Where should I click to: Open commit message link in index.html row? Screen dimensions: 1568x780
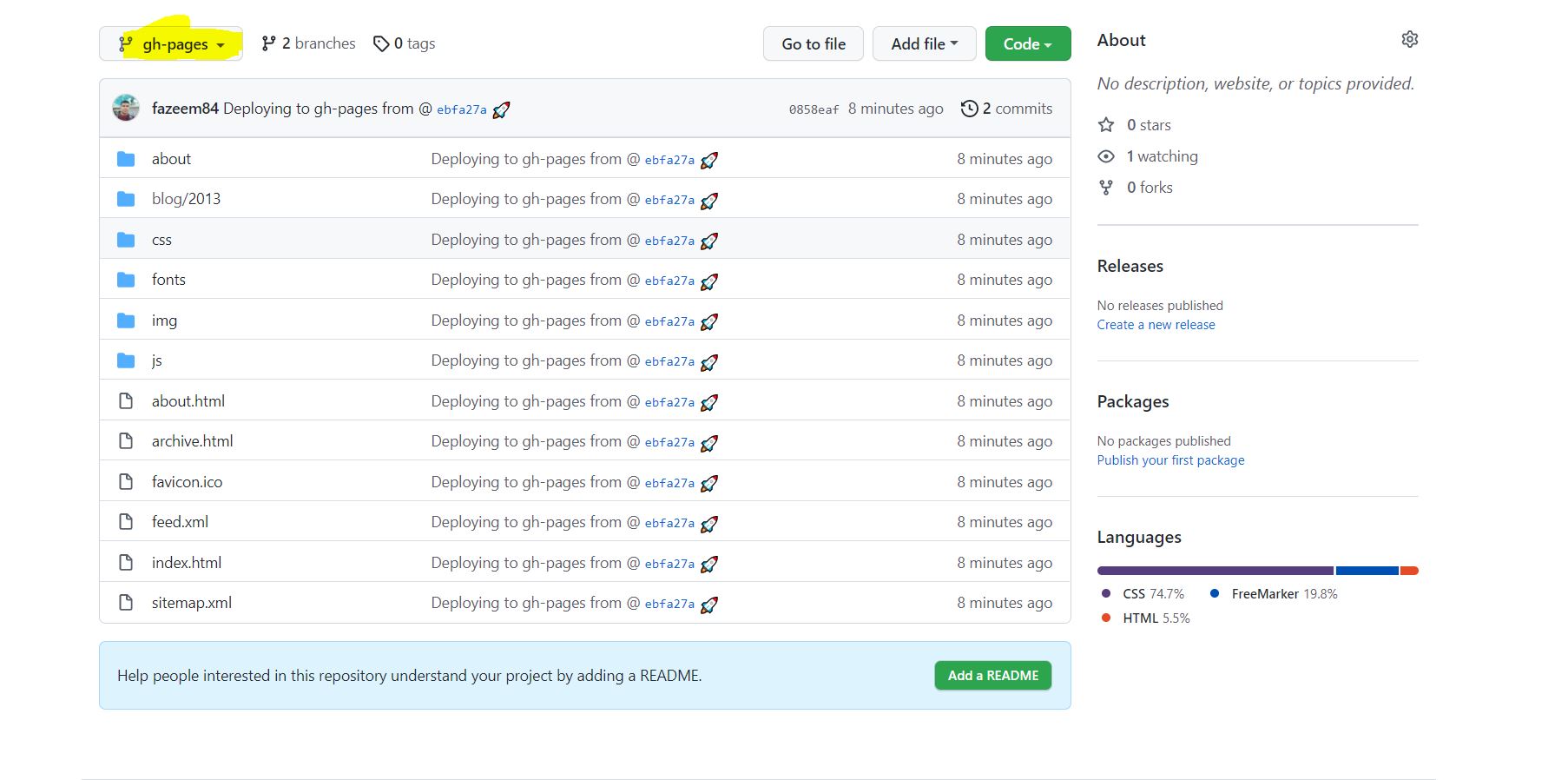(x=535, y=563)
